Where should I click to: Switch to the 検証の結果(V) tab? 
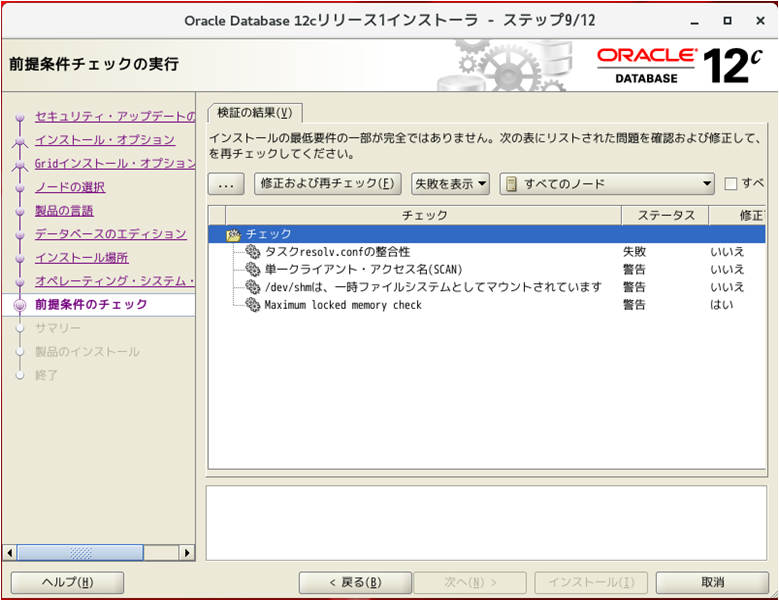[255, 113]
